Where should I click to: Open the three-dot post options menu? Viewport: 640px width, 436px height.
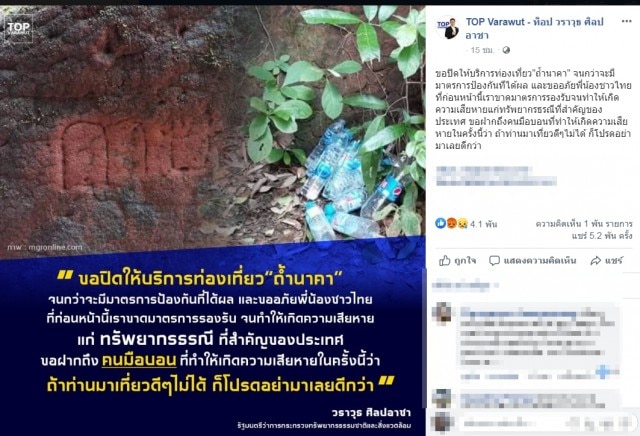626,22
